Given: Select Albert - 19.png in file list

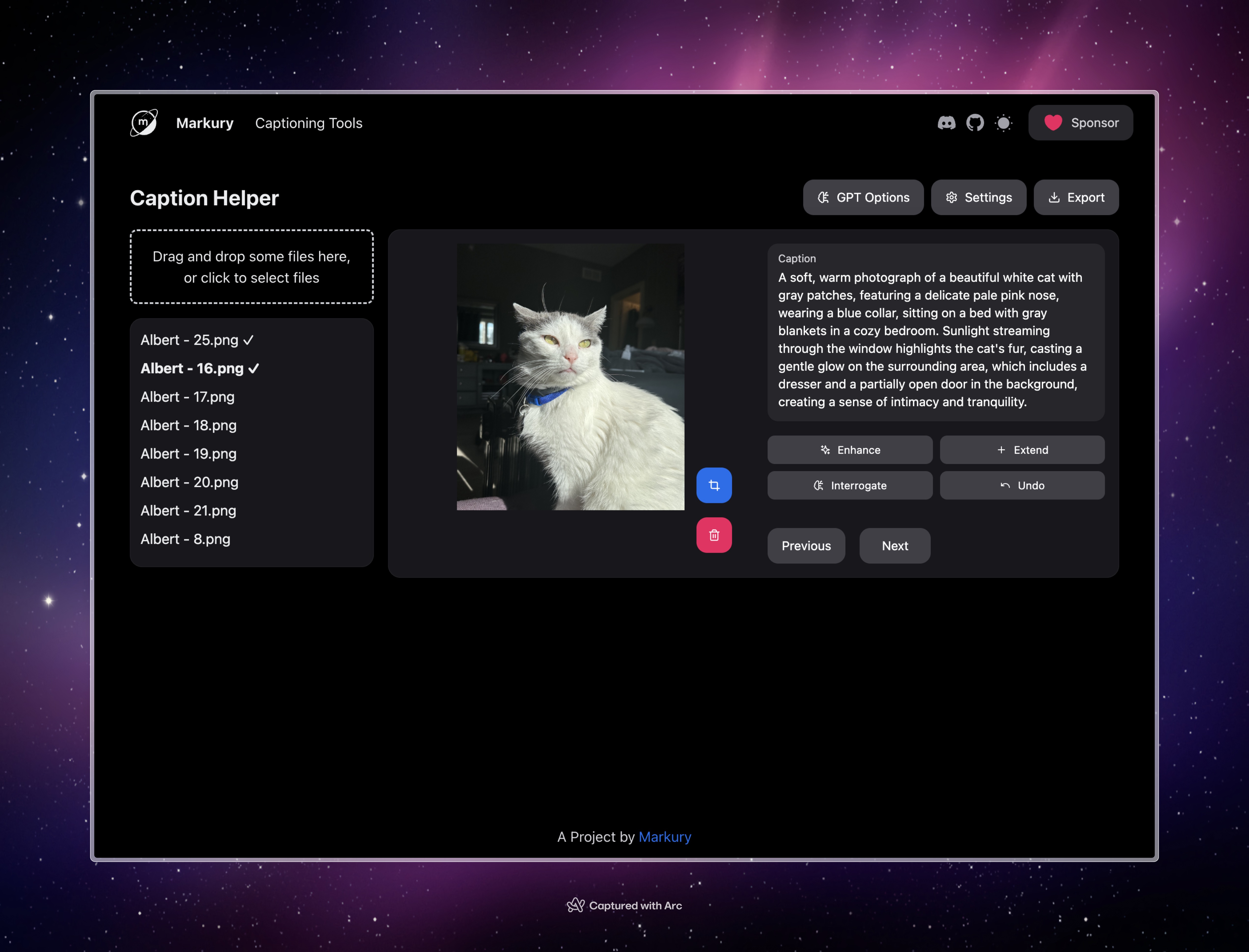Looking at the screenshot, I should point(188,454).
